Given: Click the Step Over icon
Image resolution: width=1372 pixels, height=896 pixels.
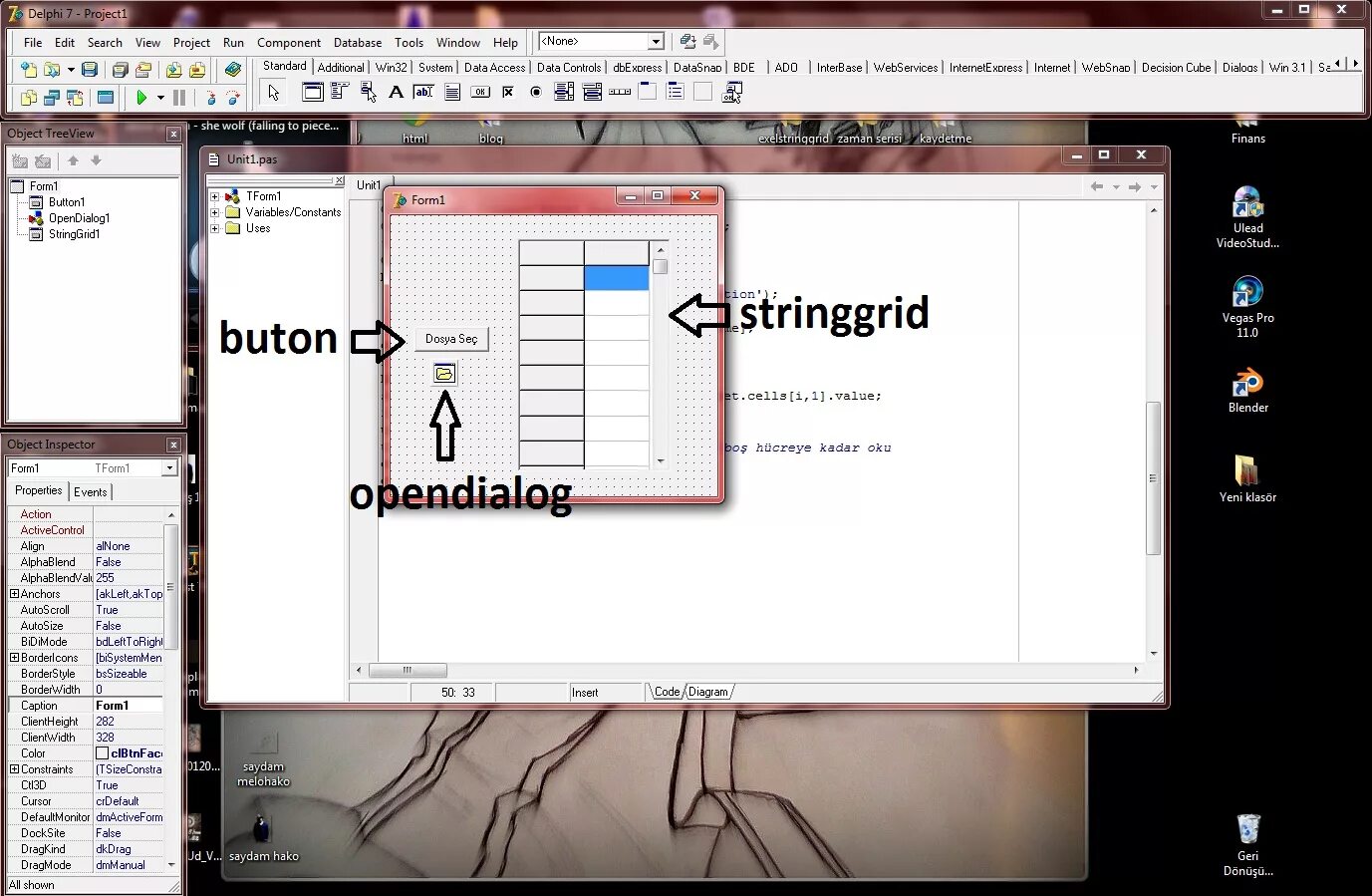Looking at the screenshot, I should tap(234, 98).
